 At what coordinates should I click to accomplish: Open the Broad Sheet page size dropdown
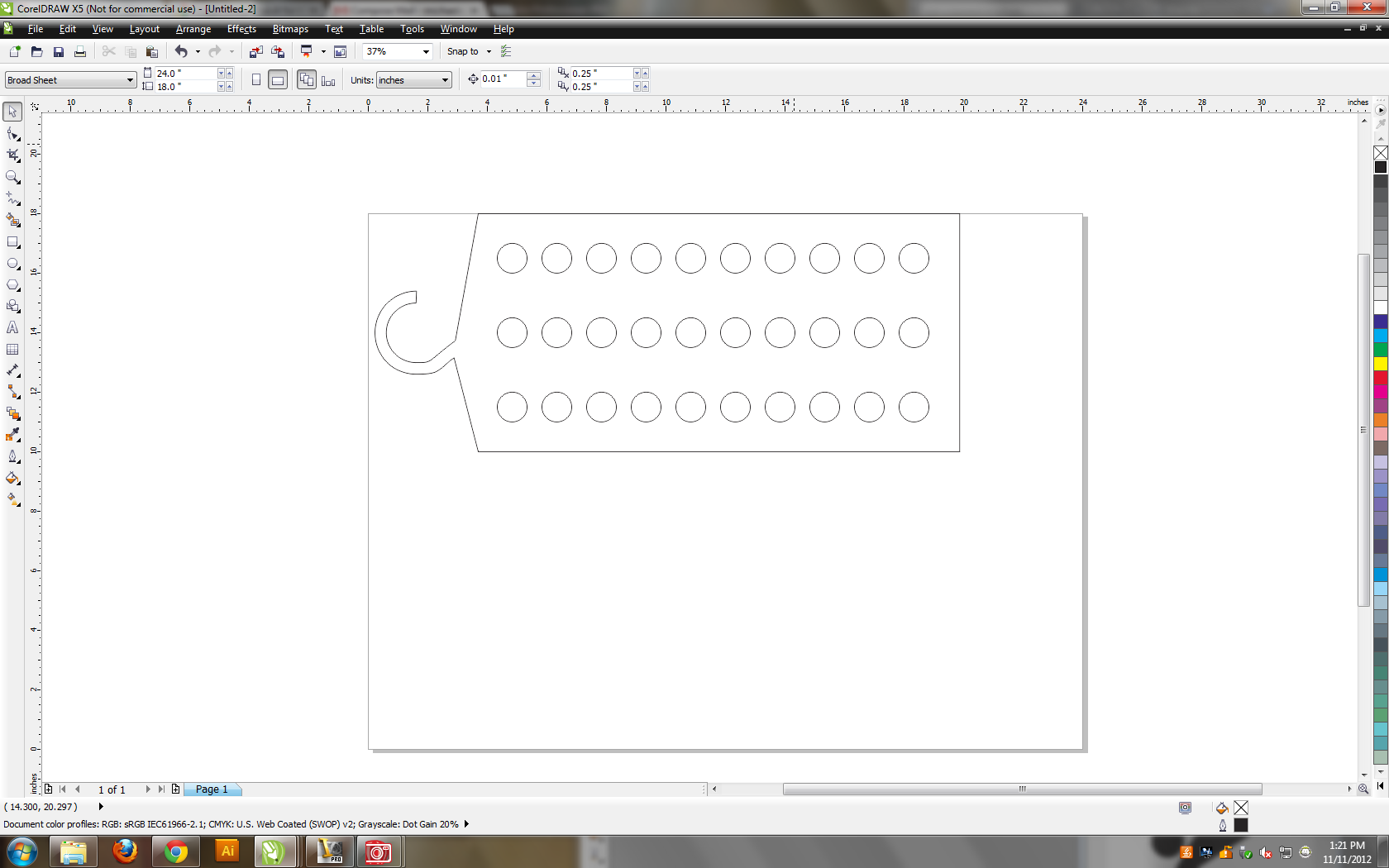[130, 80]
